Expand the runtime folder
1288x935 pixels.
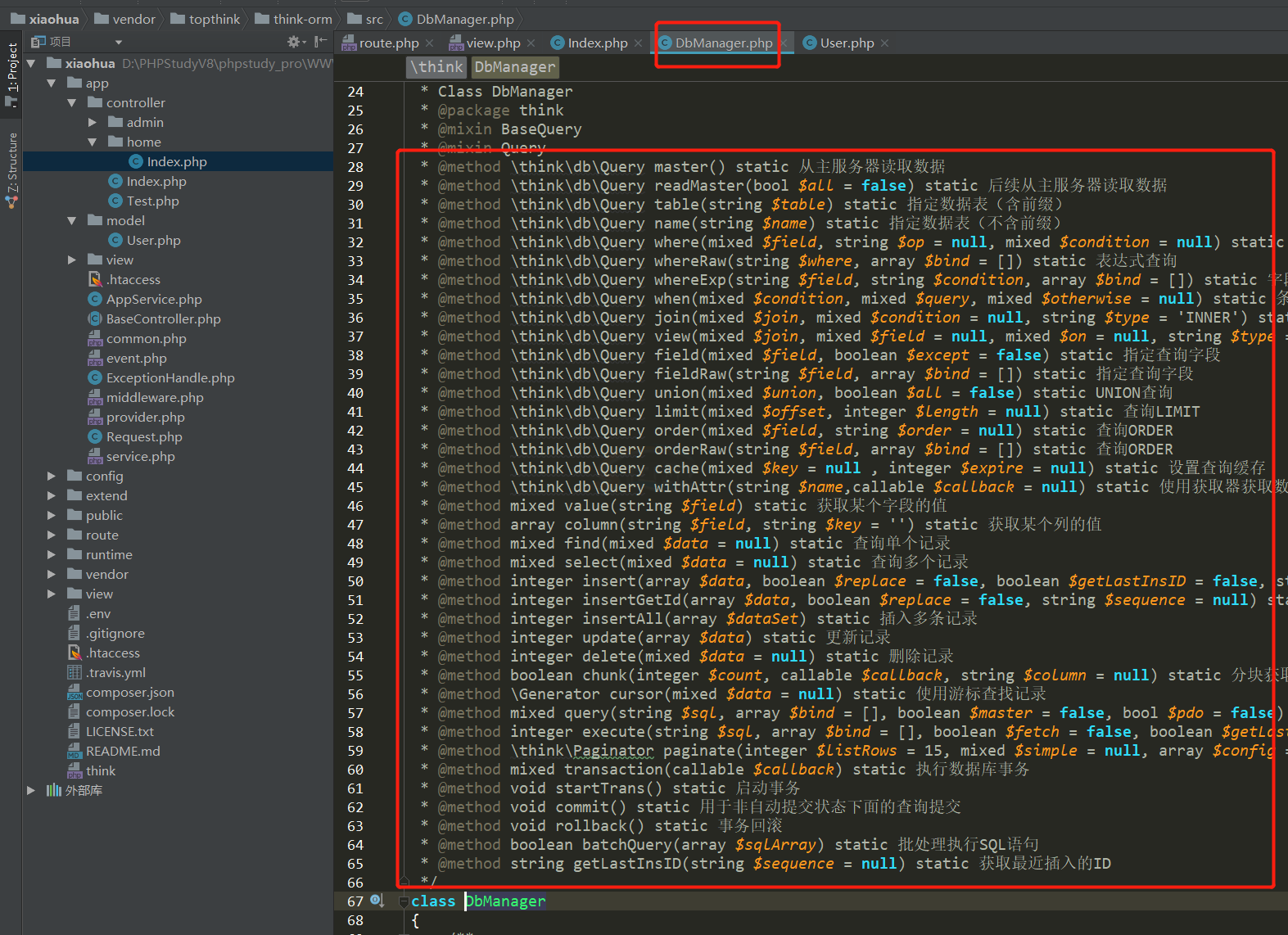click(x=52, y=554)
